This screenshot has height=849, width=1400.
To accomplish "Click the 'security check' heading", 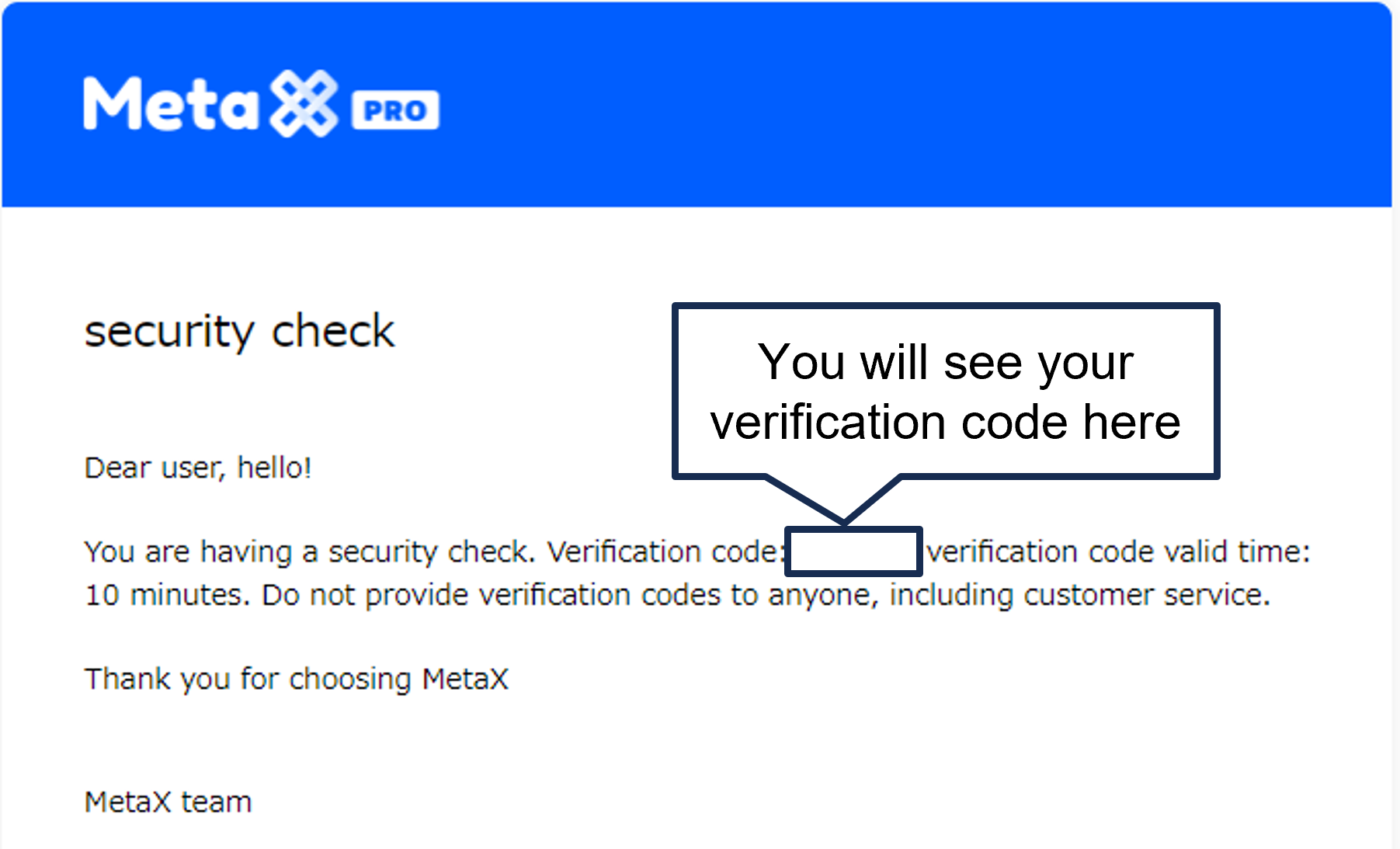I will click(239, 332).
